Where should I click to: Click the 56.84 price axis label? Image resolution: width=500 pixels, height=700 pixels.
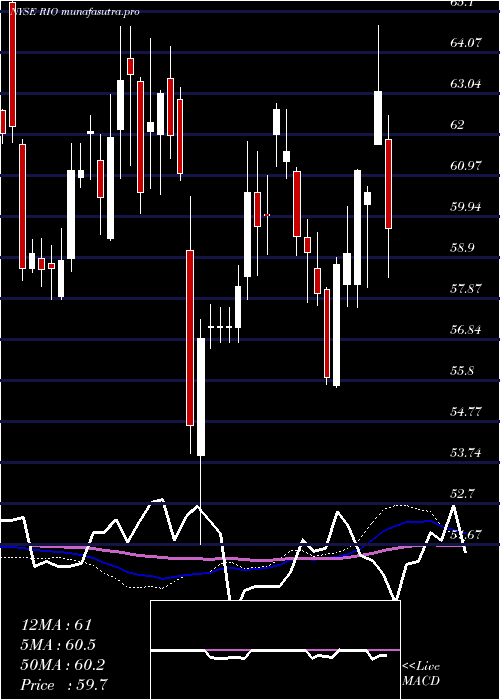466,330
